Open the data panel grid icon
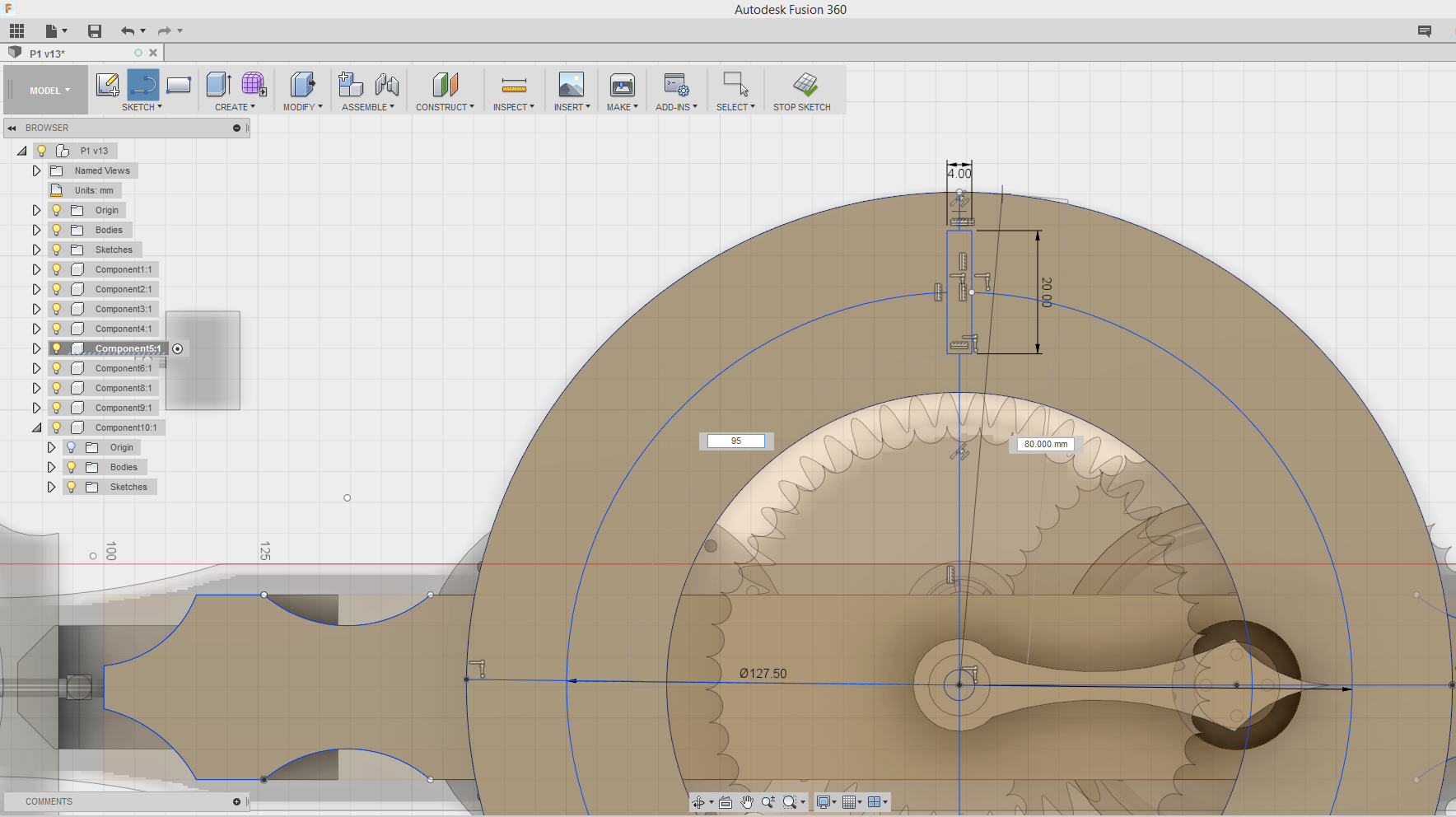 [x=16, y=31]
